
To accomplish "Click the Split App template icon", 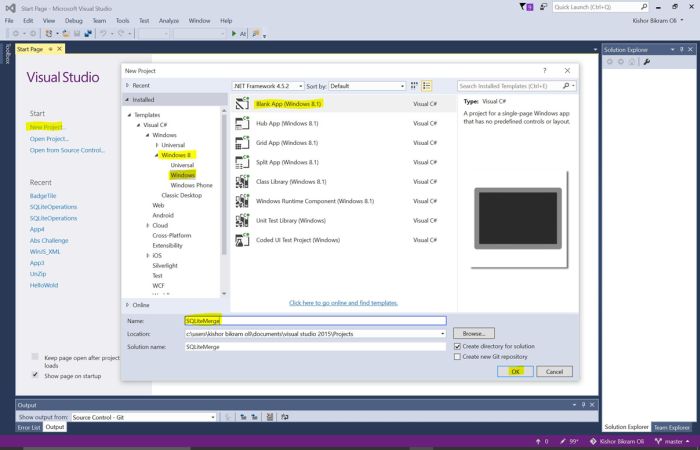I will pos(242,162).
